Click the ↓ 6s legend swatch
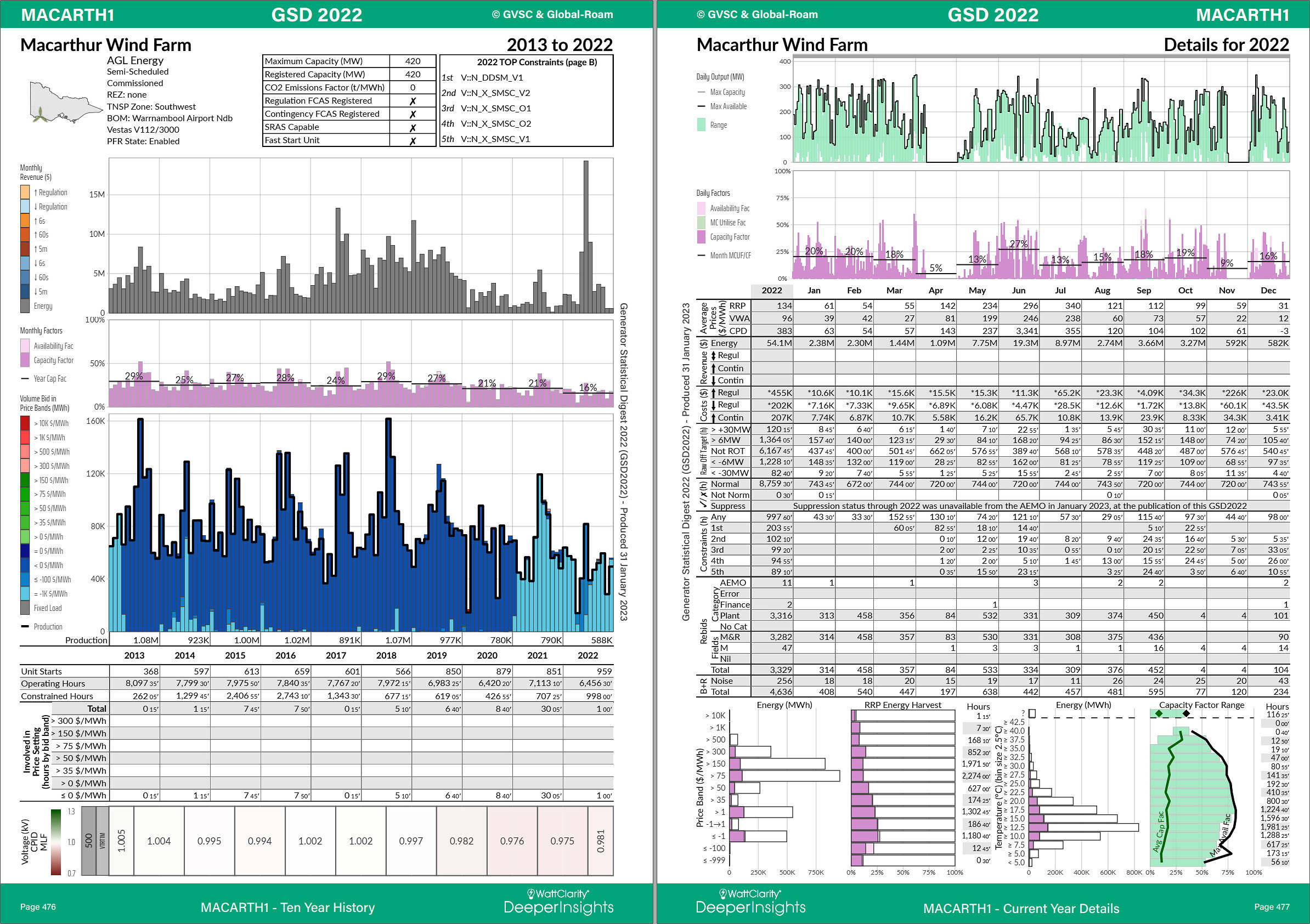 [25, 263]
